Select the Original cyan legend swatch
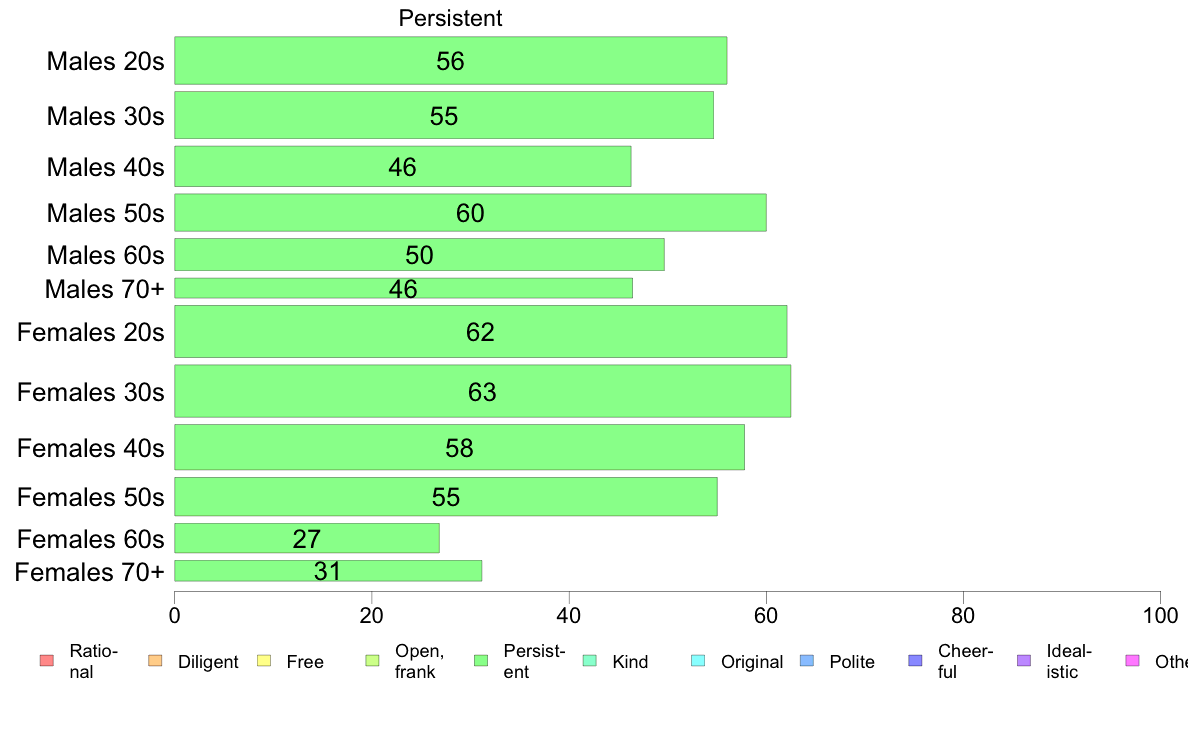This screenshot has height=736, width=1188. point(698,661)
